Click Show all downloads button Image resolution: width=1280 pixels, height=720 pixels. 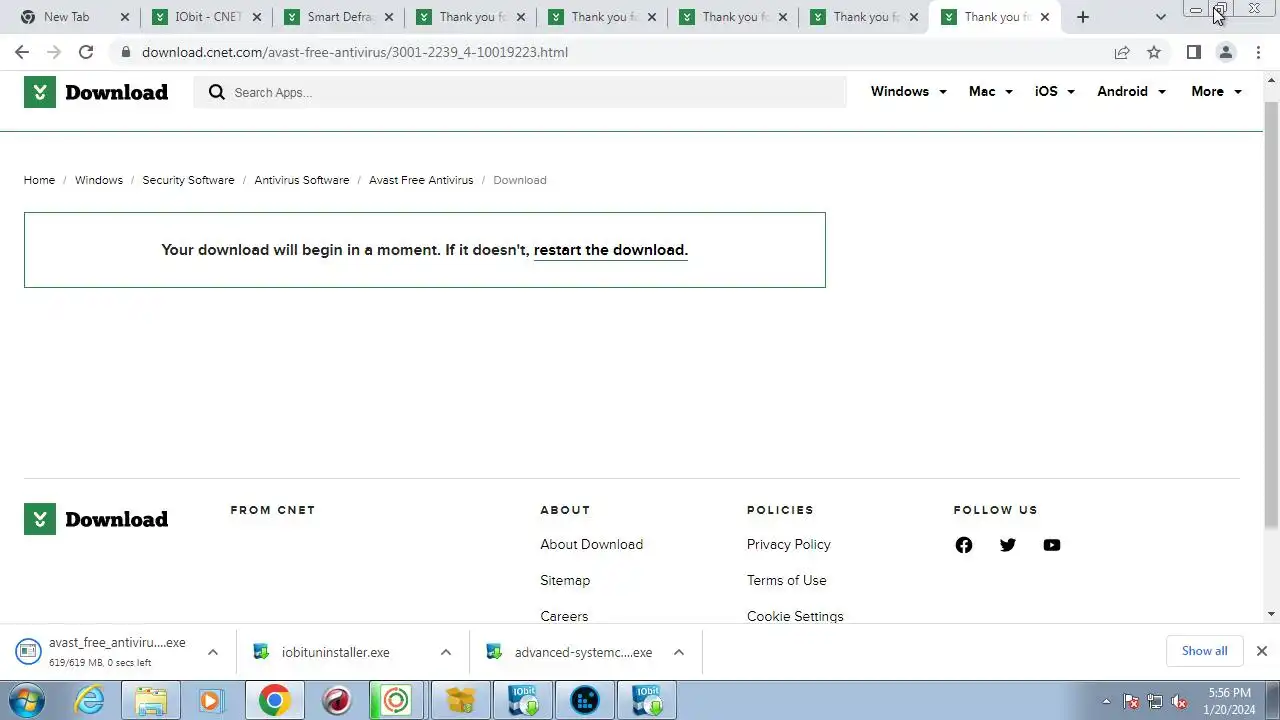pos(1204,651)
